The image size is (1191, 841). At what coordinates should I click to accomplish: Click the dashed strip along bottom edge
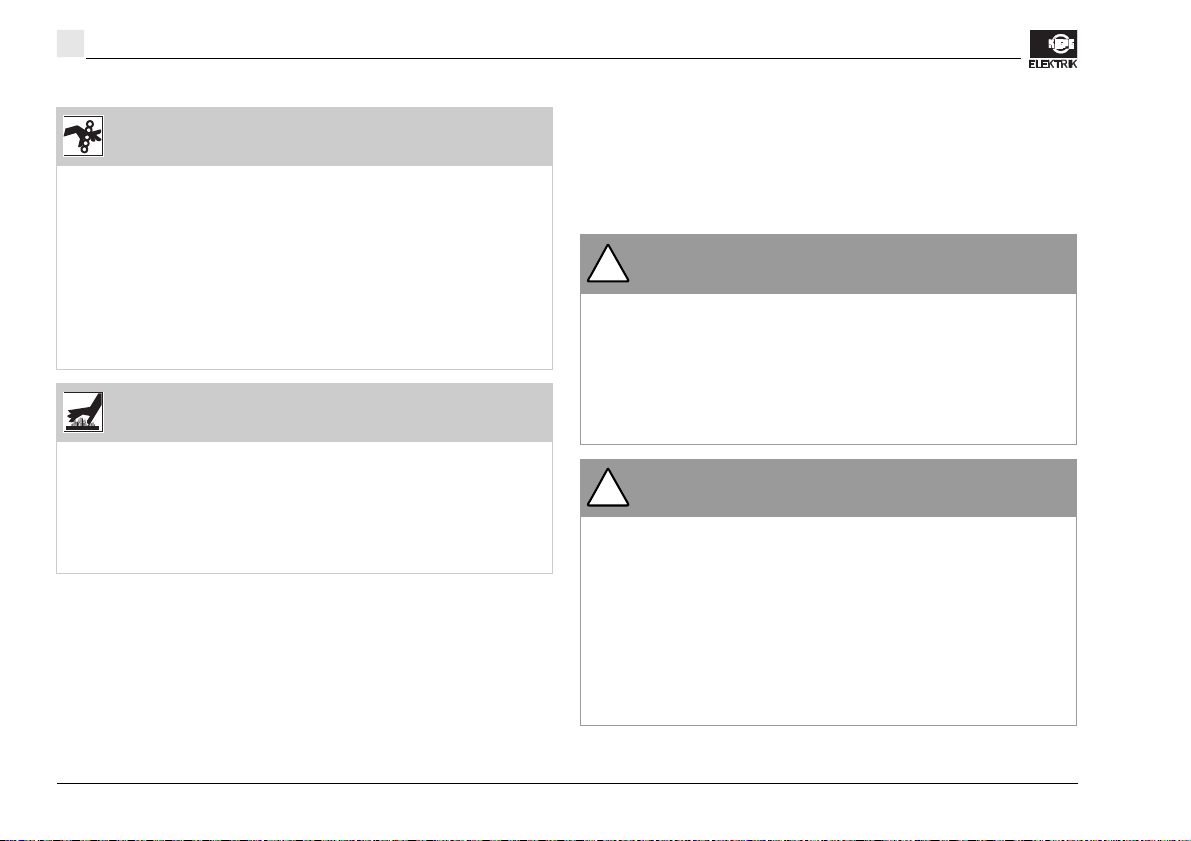tap(596, 839)
